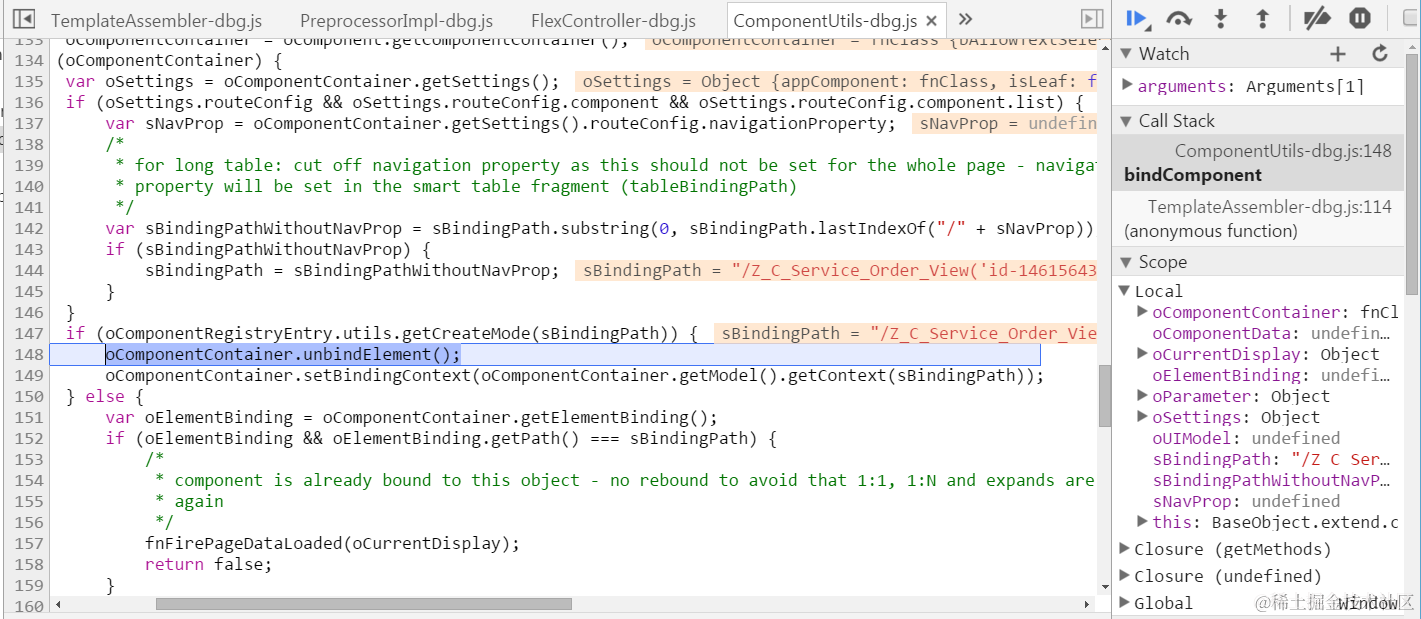Viewport: 1421px width, 619px height.
Task: Close the ComponentUtils-dbg.js tab
Action: click(x=932, y=20)
